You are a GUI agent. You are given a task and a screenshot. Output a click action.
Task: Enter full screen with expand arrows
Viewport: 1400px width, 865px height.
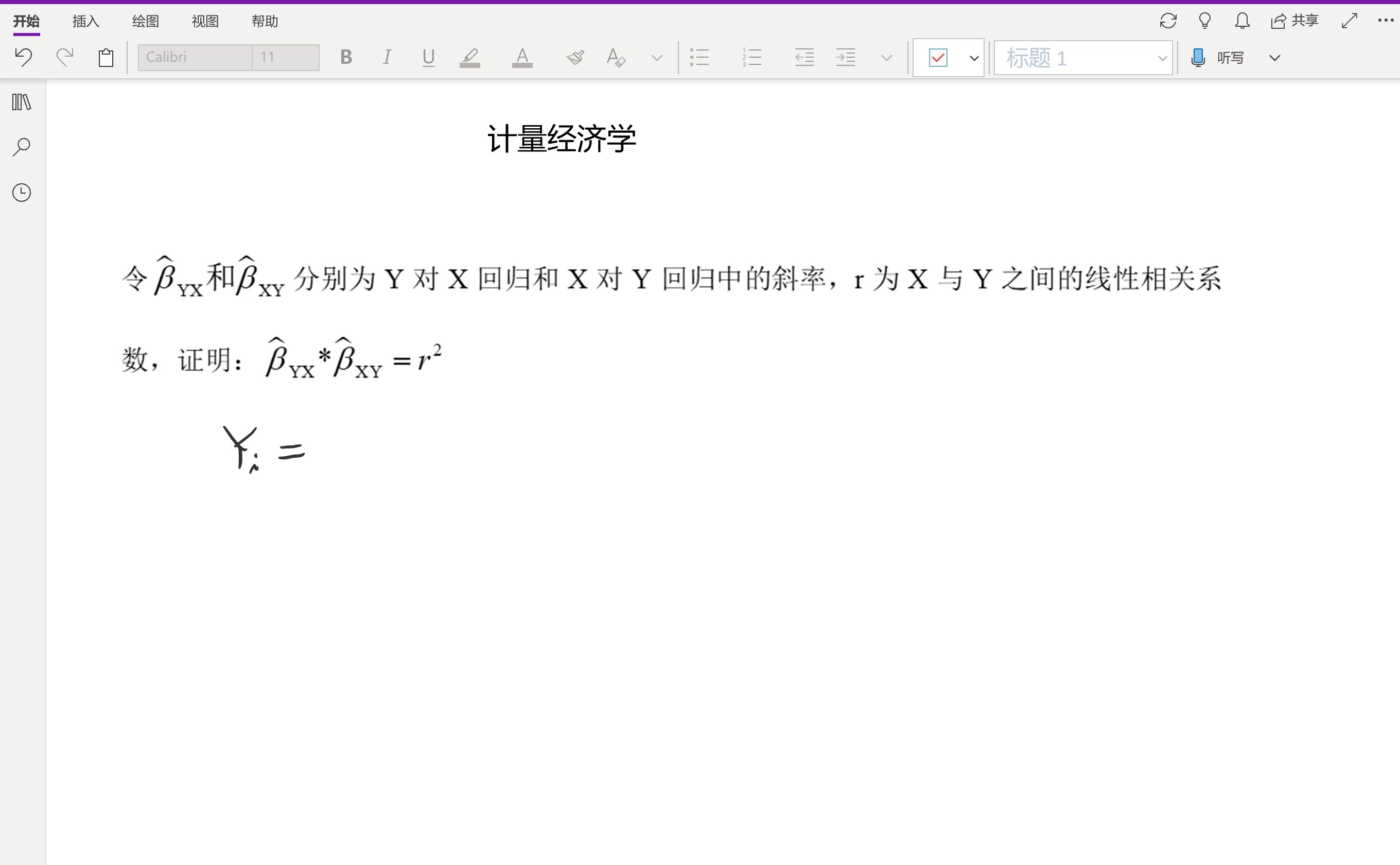point(1350,21)
